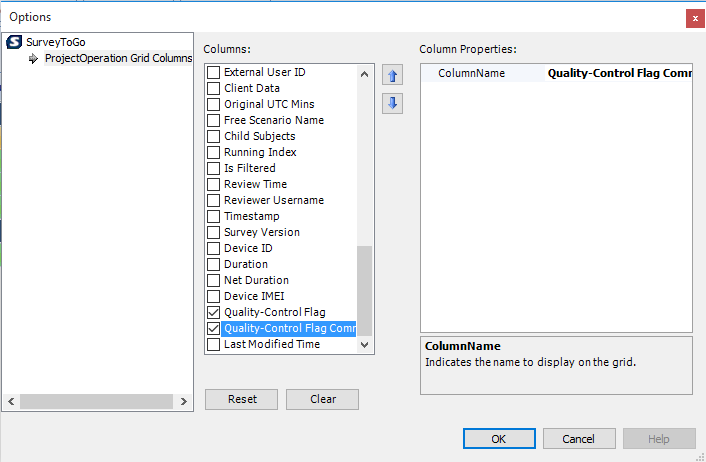The width and height of the screenshot is (706, 462).
Task: Enable the Device IMEI checkbox
Action: tap(213, 296)
